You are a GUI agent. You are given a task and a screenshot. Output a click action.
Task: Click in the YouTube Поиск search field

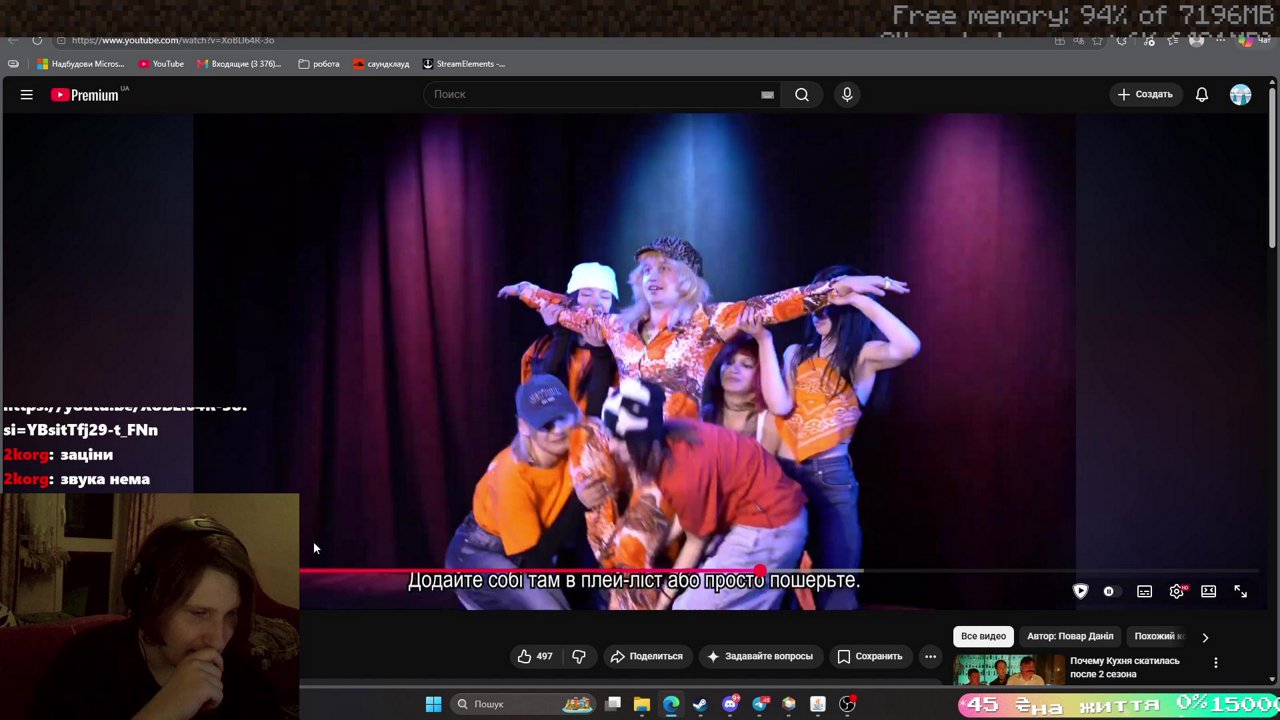click(x=595, y=94)
